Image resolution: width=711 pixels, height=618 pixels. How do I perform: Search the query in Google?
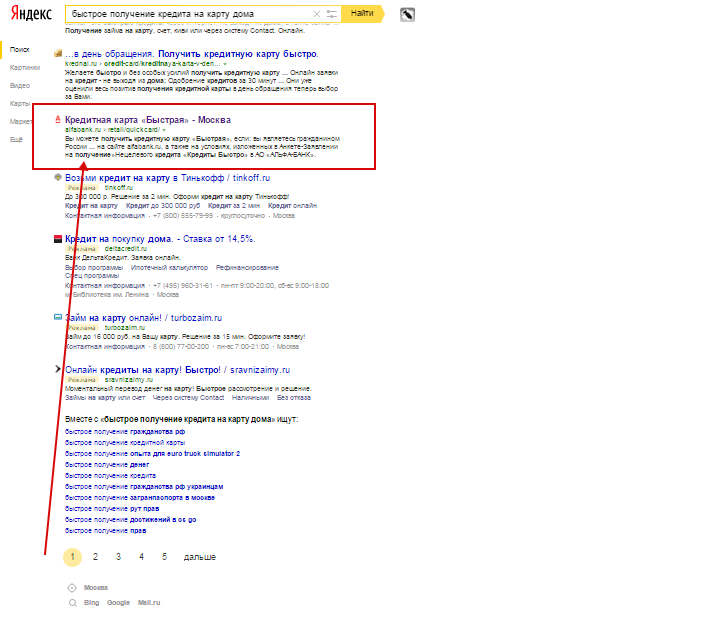click(x=118, y=603)
